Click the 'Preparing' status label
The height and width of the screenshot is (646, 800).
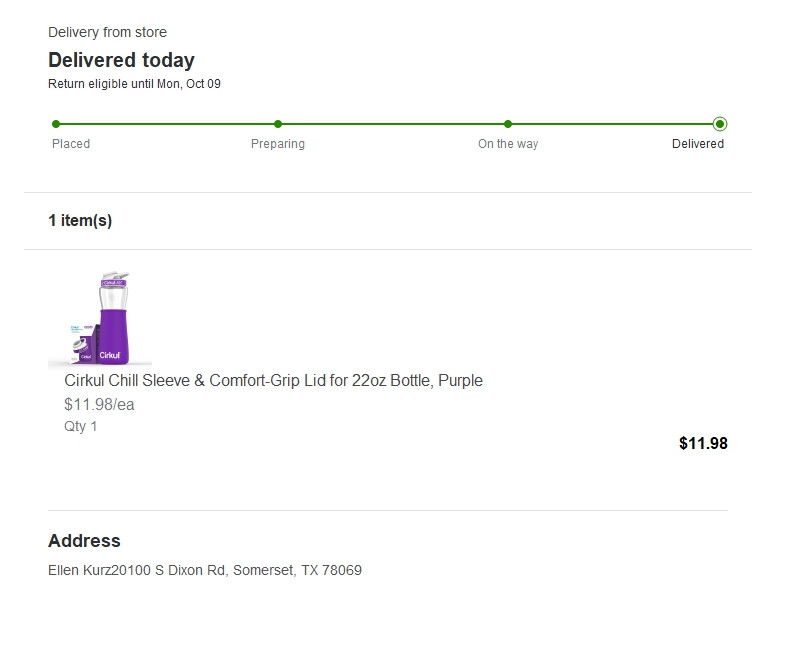(x=278, y=144)
